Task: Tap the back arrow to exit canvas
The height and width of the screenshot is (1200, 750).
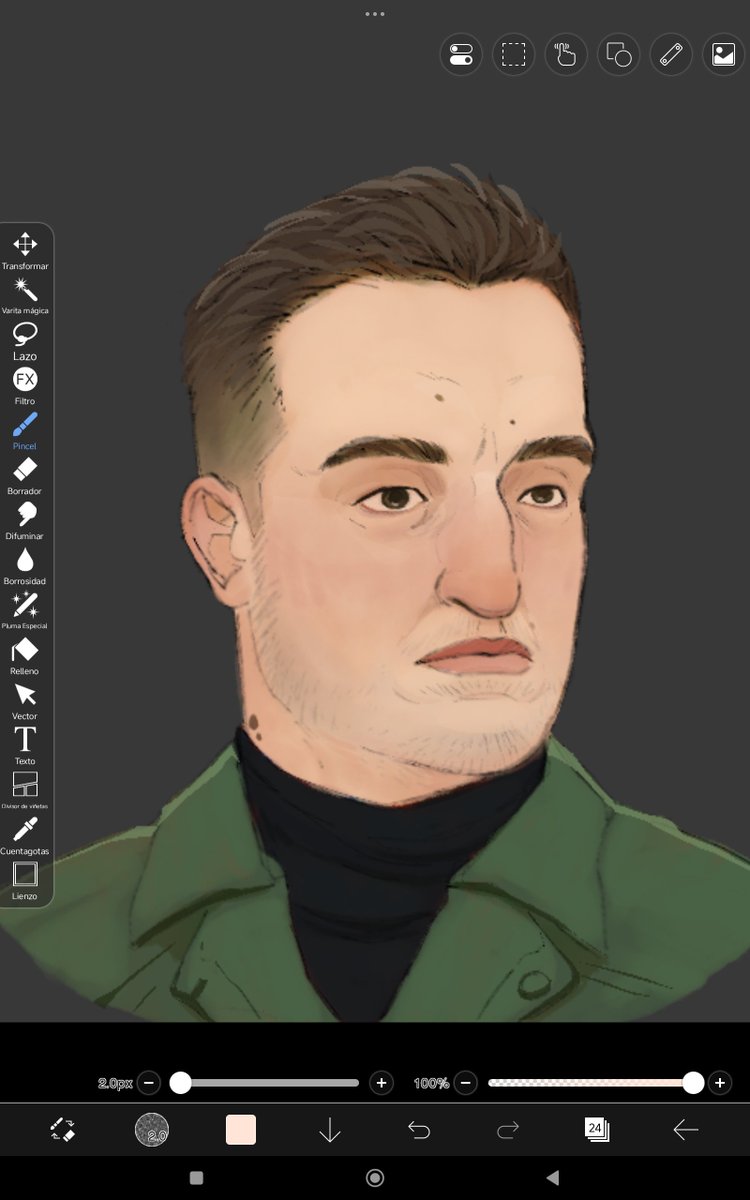Action: click(x=686, y=1130)
